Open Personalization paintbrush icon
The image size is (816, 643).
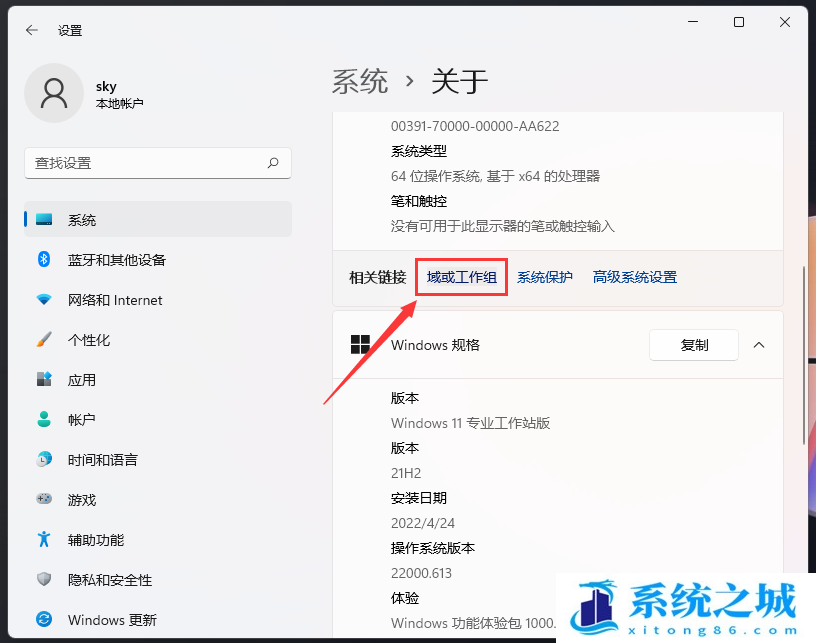click(44, 340)
